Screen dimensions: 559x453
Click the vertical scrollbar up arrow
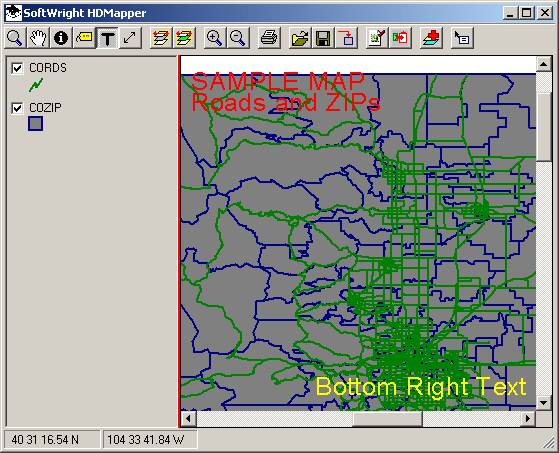[544, 64]
